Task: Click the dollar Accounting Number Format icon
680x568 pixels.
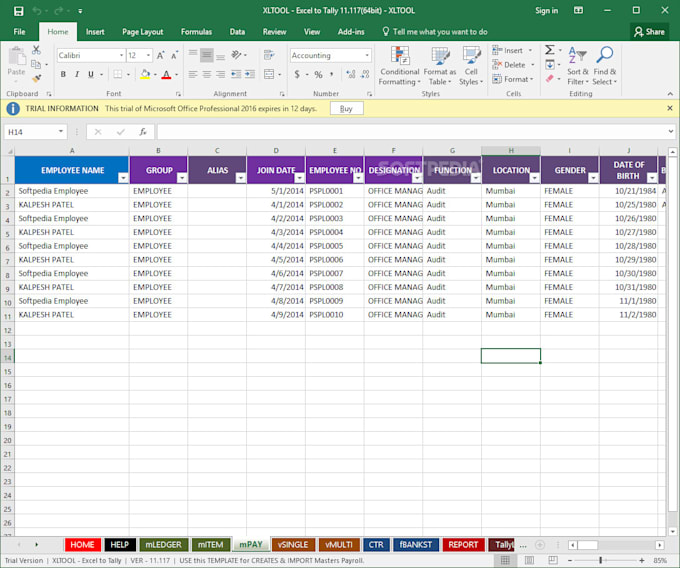Action: point(297,74)
